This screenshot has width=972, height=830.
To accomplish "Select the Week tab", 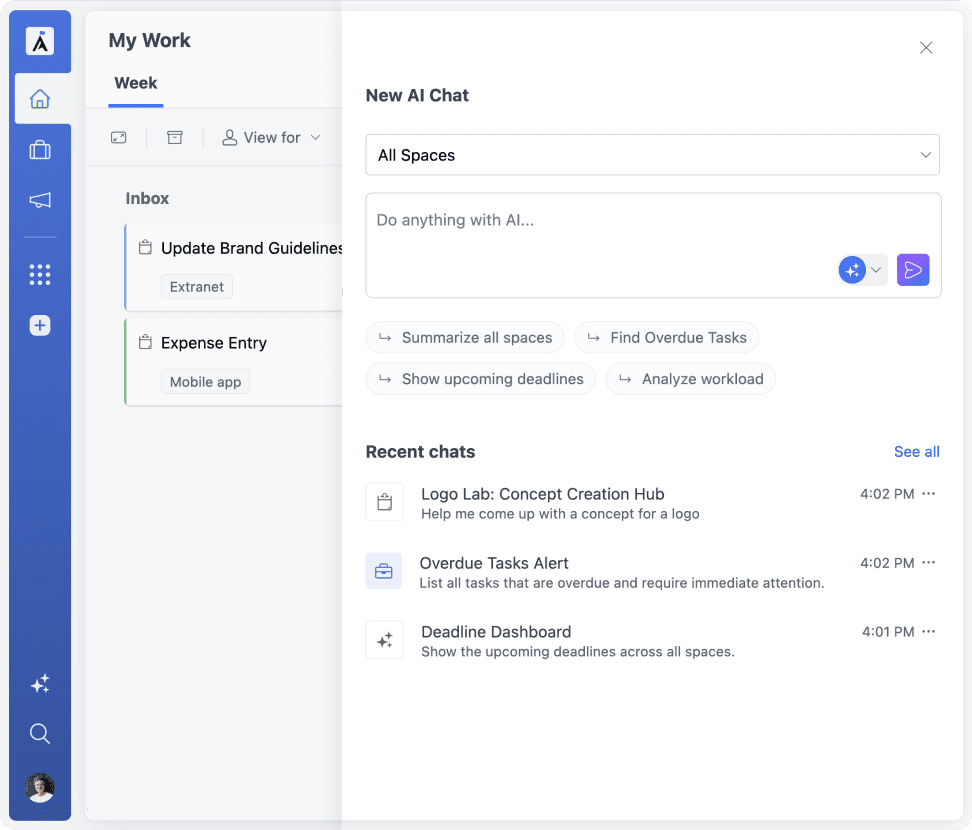I will tap(136, 83).
